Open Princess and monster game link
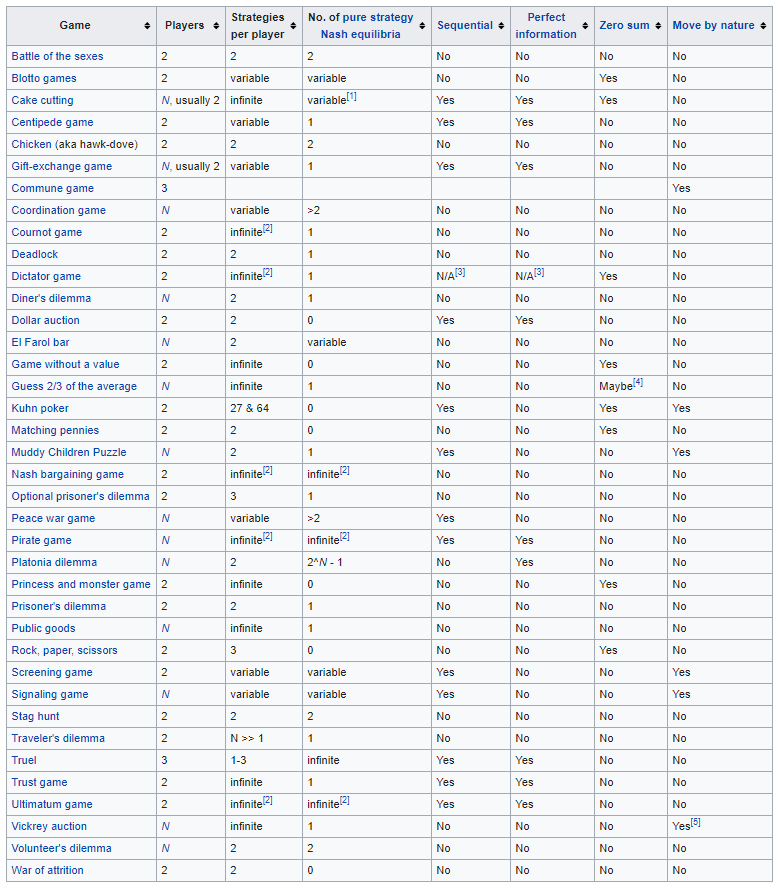 (81, 585)
